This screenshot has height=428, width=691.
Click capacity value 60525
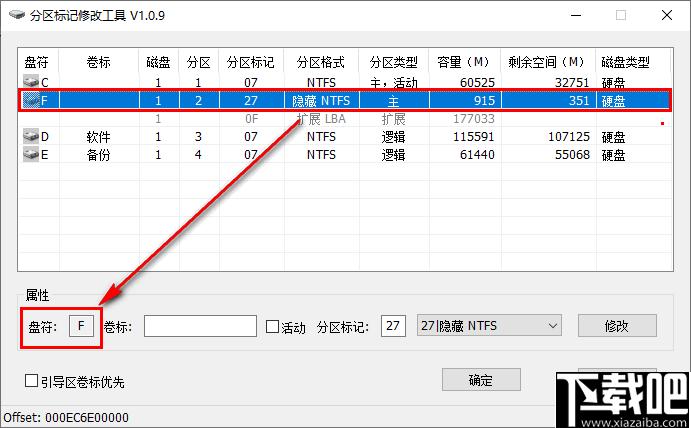tap(477, 82)
